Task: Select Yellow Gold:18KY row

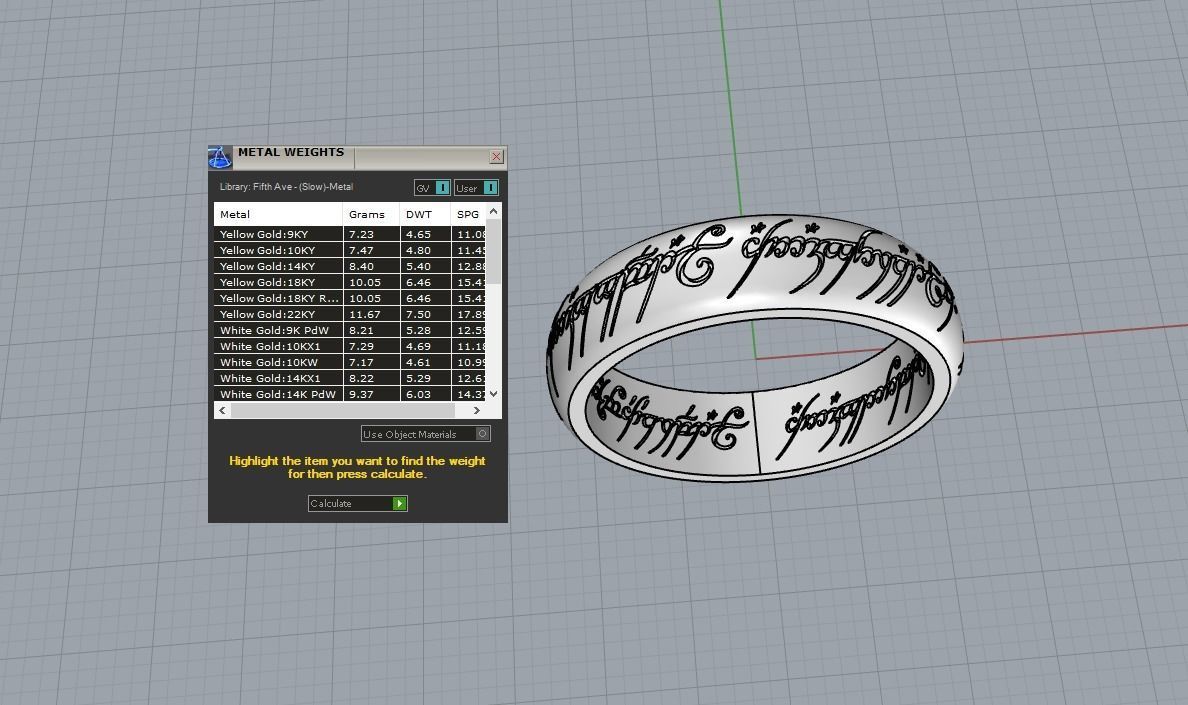Action: tap(350, 282)
